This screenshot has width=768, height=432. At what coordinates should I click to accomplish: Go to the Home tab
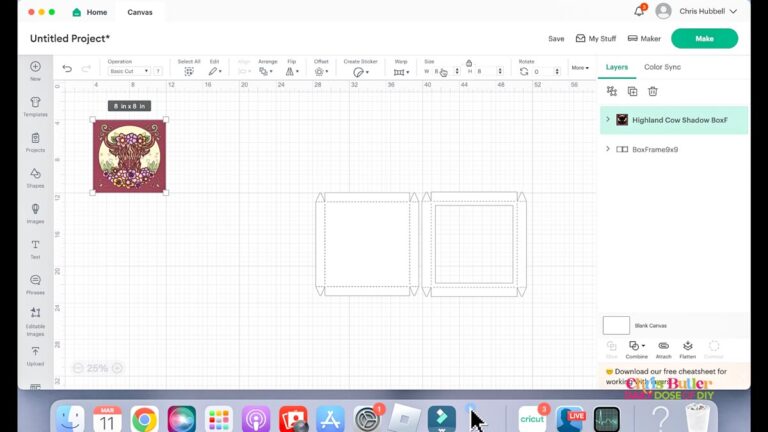89,12
